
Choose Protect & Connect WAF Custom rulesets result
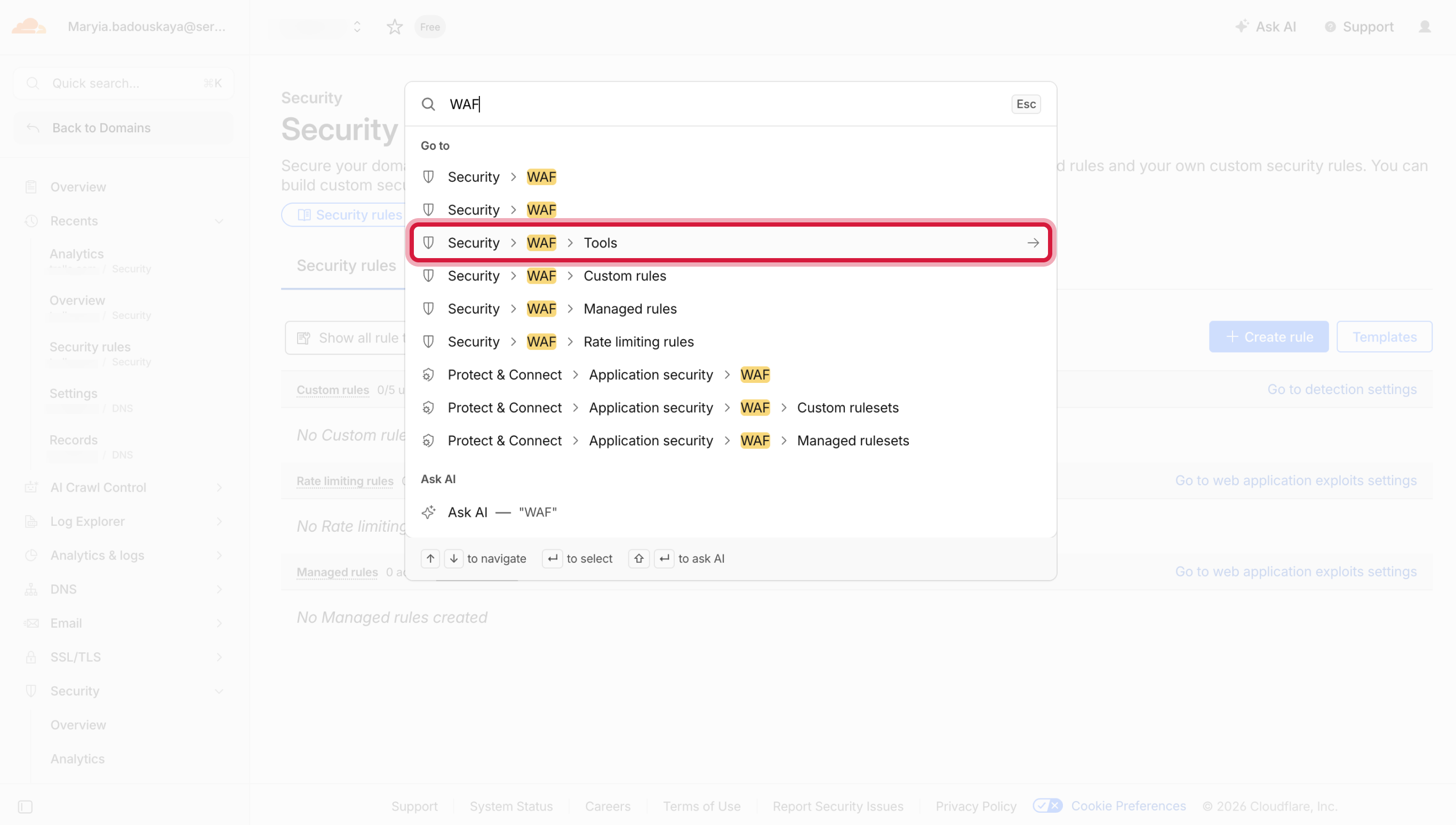coord(847,408)
